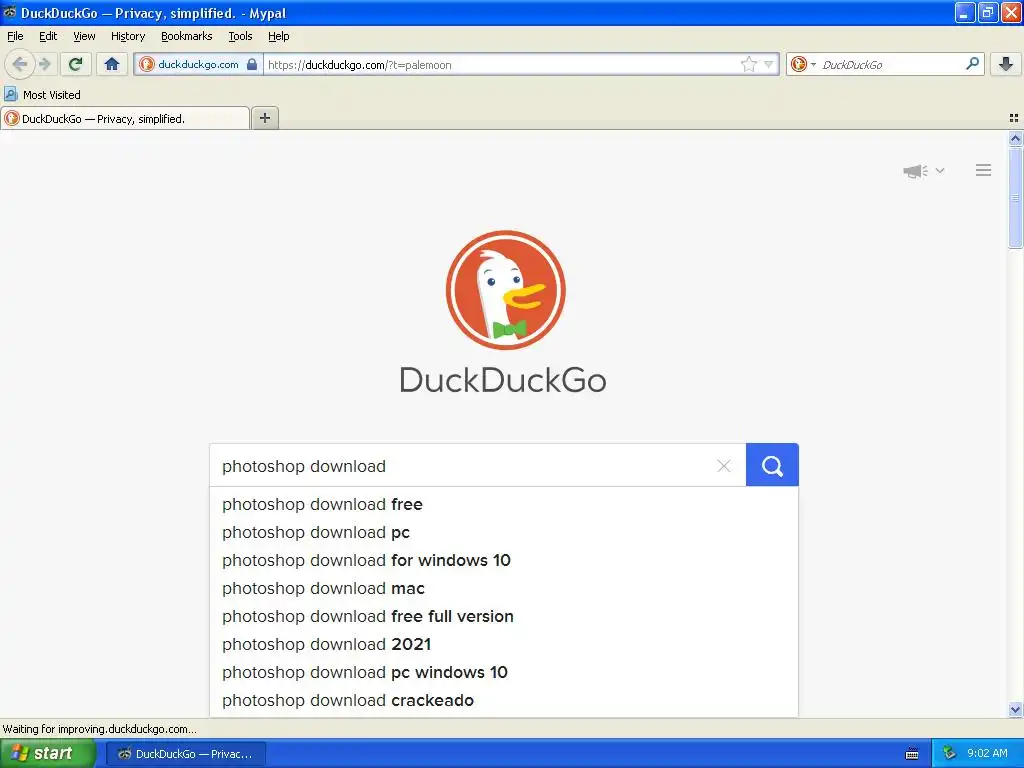Viewport: 1024px width, 768px height.
Task: Reload the page with the refresh icon
Action: pos(75,64)
